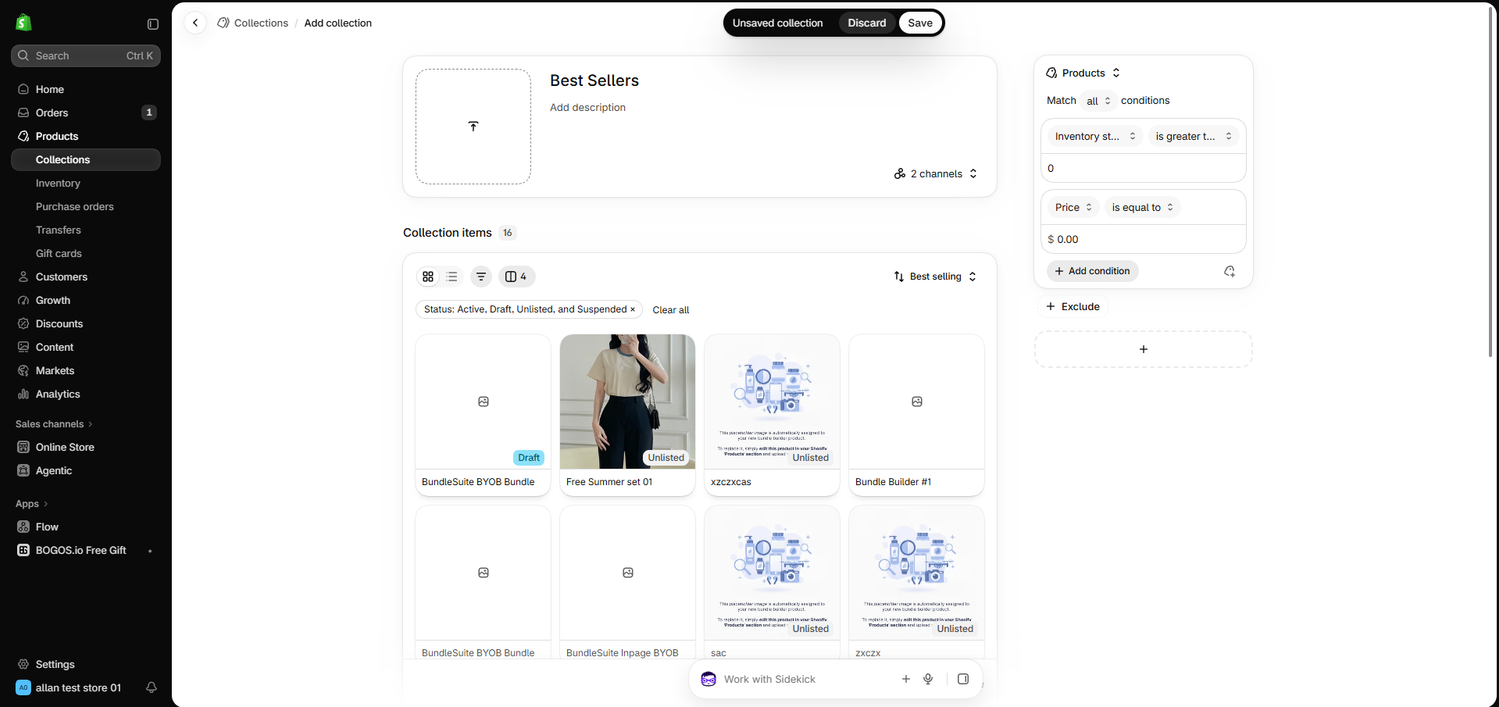Edit the price value field

tap(1143, 239)
